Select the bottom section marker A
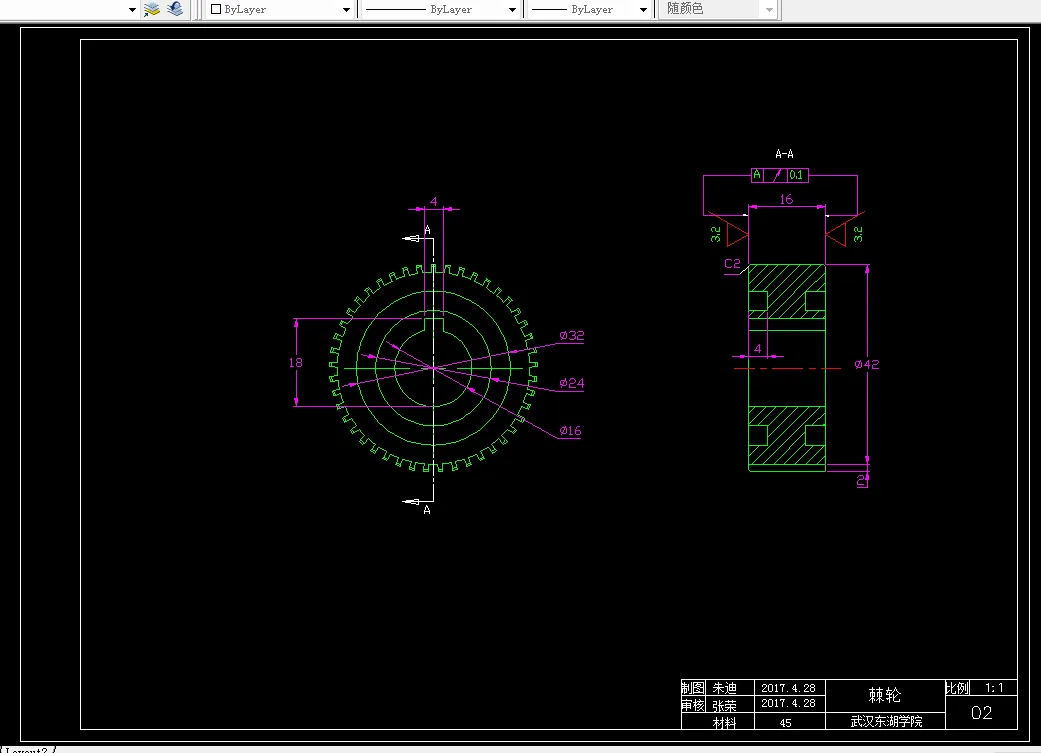The height and width of the screenshot is (753, 1041). tap(427, 510)
